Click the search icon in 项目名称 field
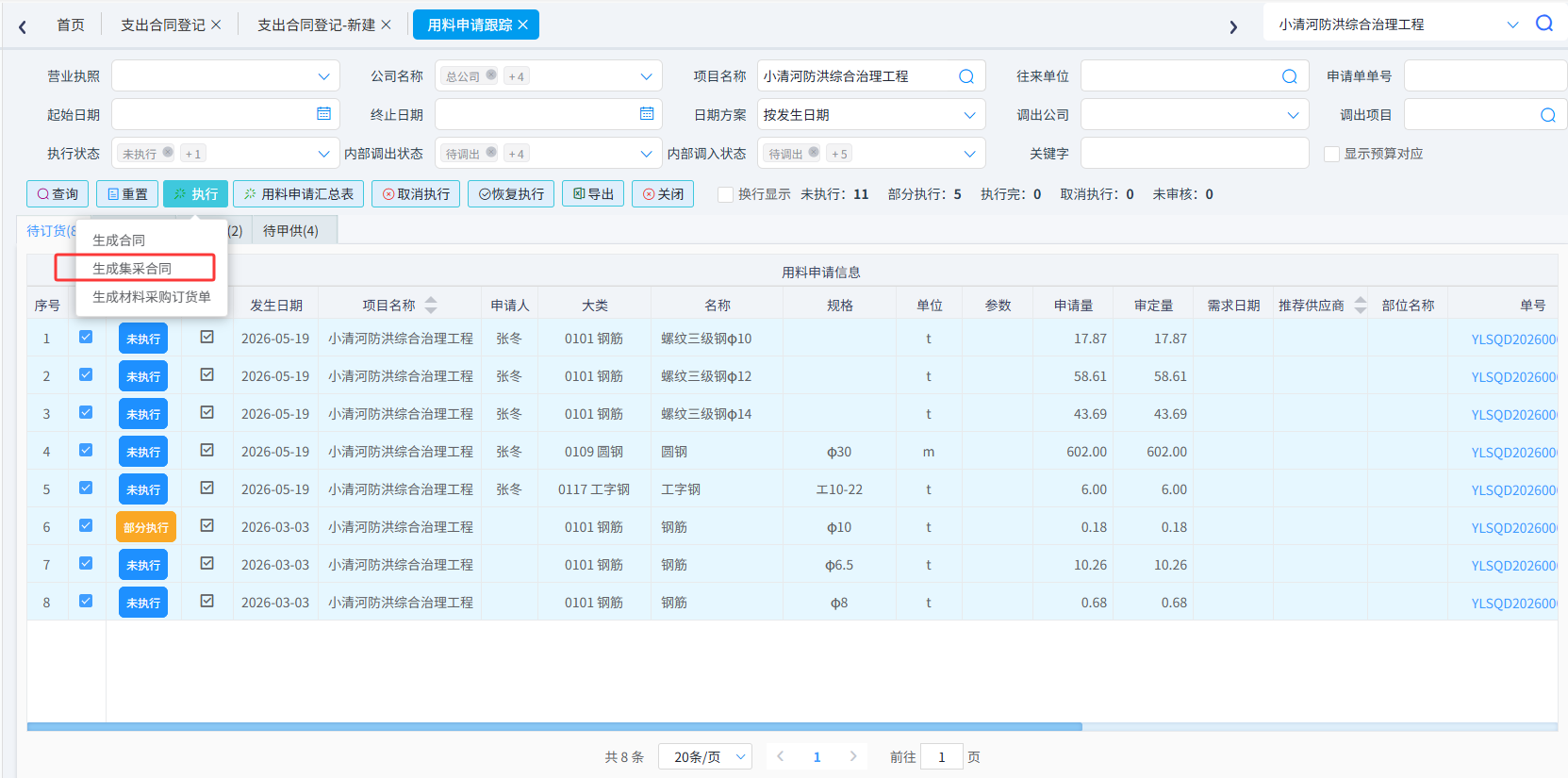The image size is (1568, 778). 966,76
